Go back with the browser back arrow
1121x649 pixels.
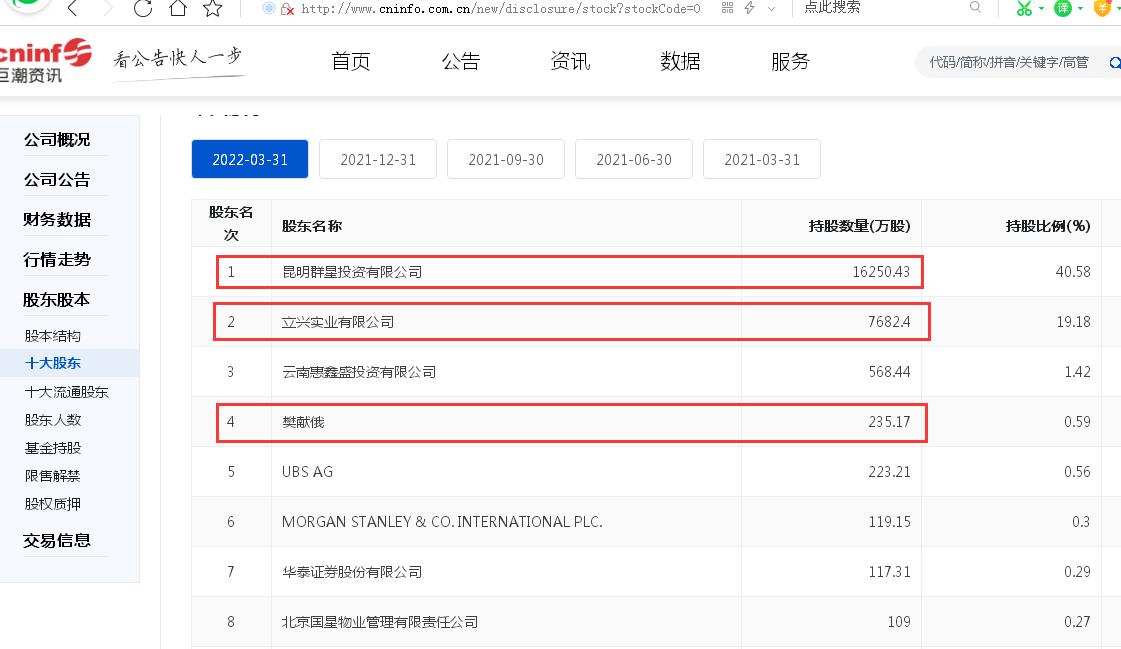coord(72,9)
